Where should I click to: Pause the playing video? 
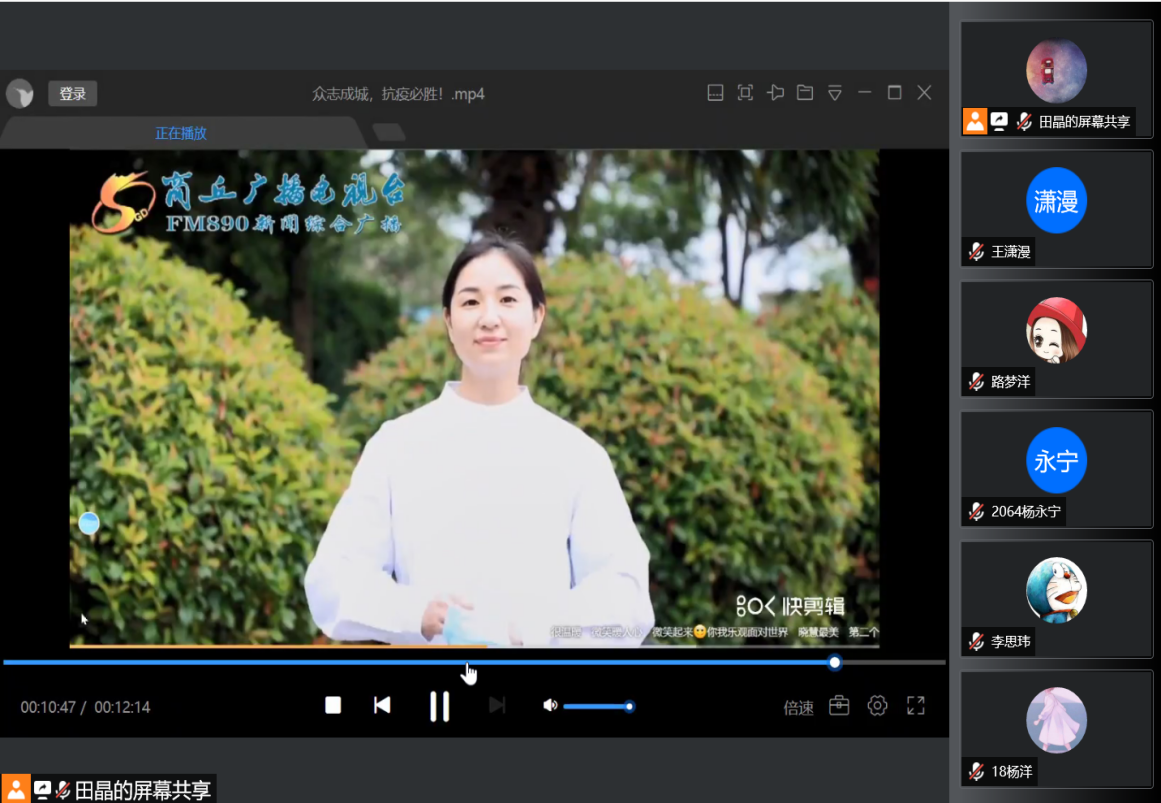click(439, 706)
